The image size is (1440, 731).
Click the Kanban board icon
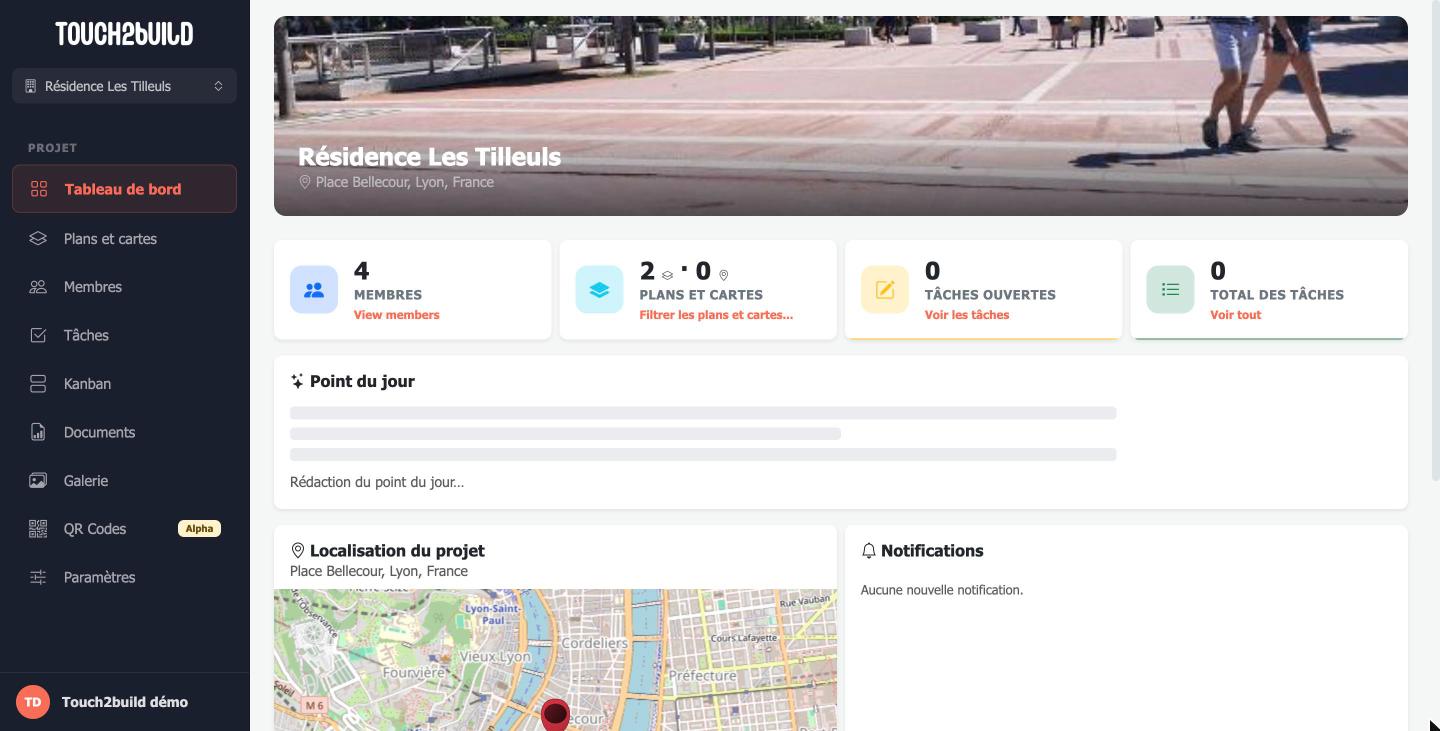click(x=38, y=384)
